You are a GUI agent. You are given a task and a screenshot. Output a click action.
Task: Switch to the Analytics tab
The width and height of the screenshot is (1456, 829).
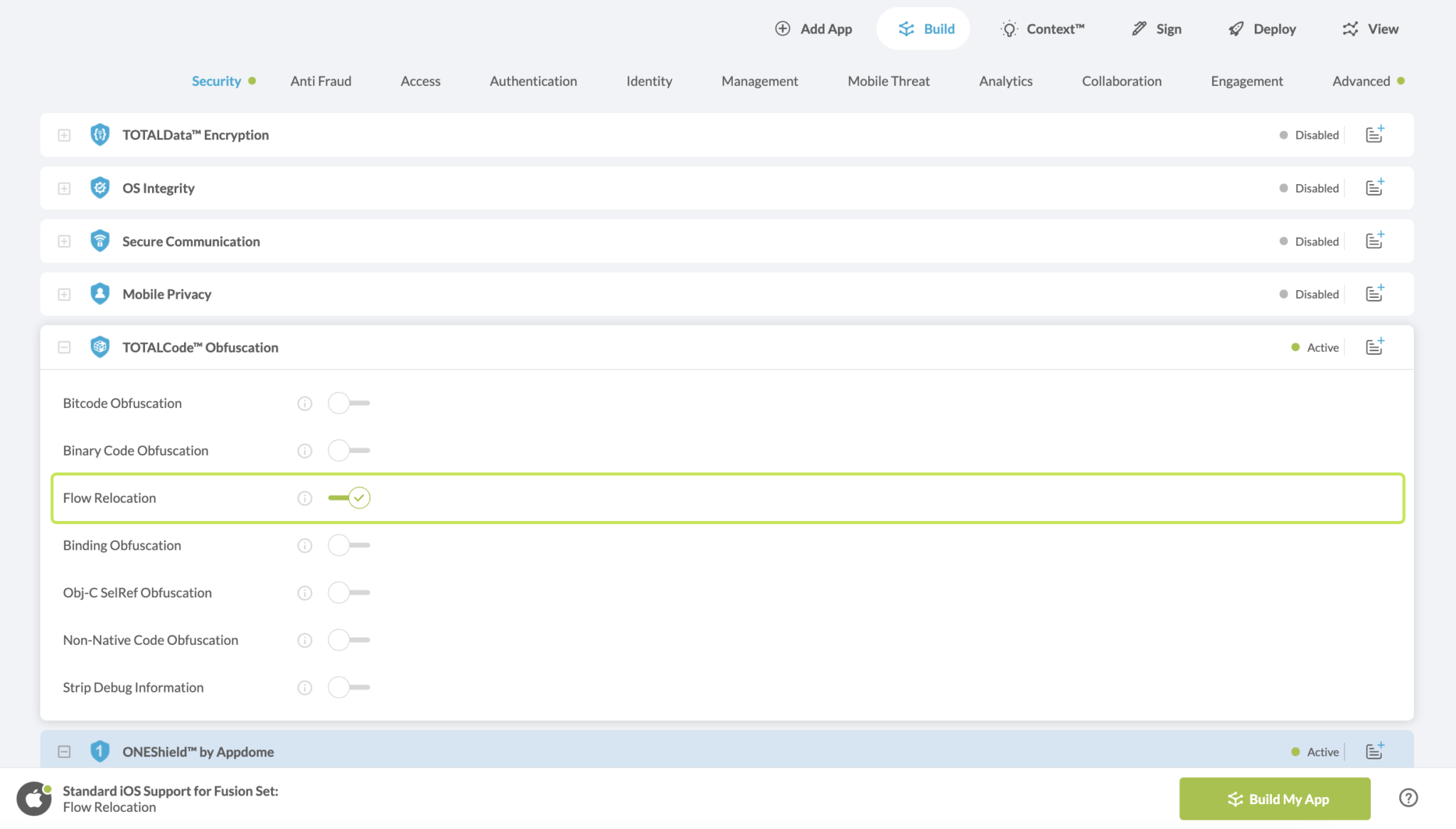1005,81
